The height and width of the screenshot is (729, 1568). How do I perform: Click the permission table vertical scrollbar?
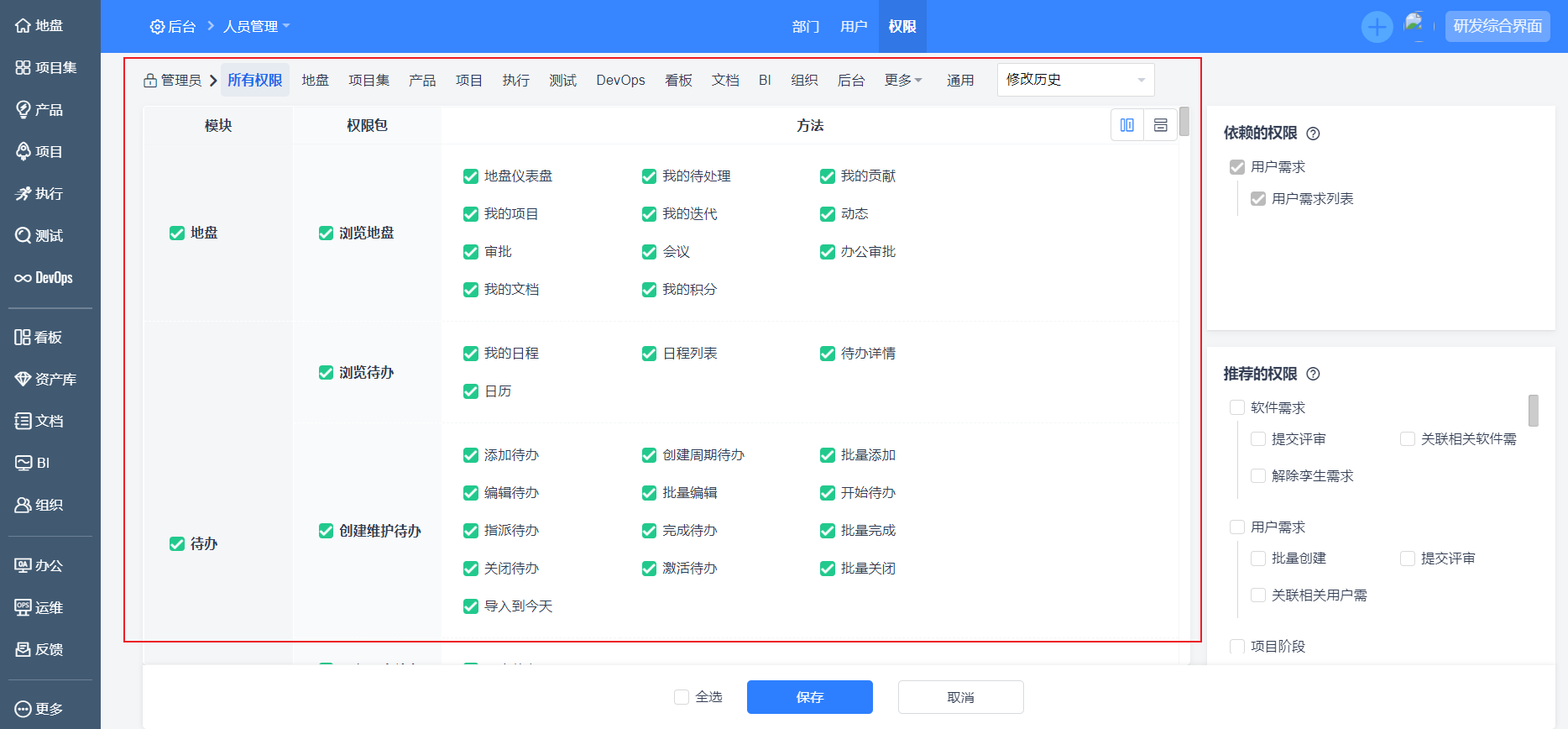coord(1184,122)
